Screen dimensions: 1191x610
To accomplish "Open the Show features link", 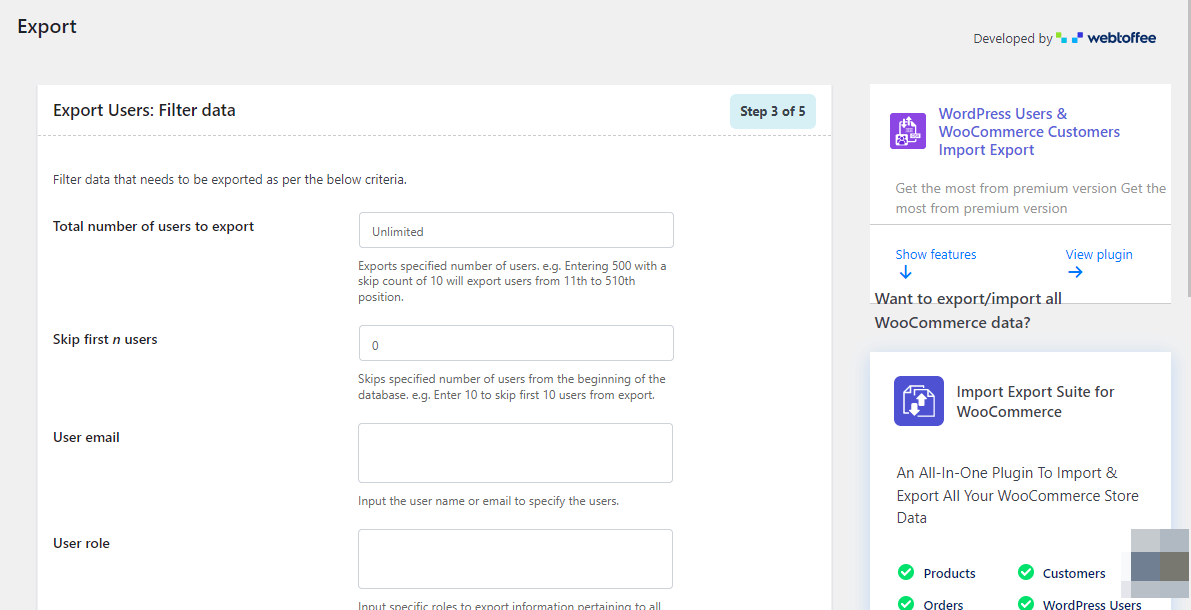I will (936, 254).
